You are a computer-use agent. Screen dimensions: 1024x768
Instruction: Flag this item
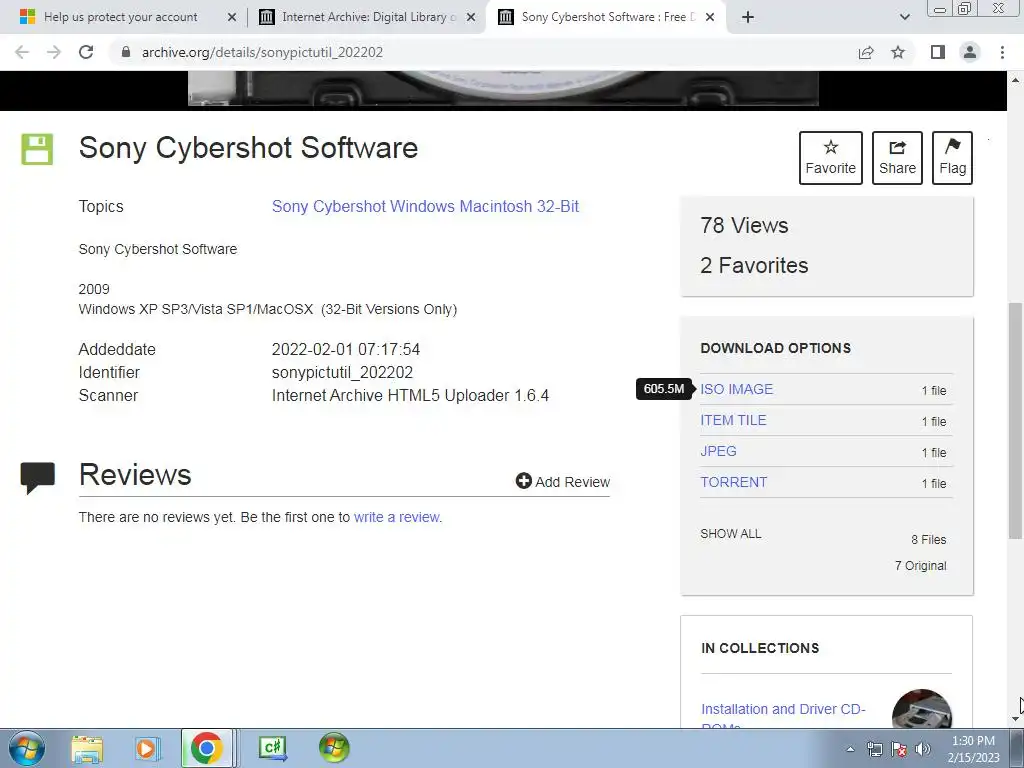pyautogui.click(x=952, y=158)
